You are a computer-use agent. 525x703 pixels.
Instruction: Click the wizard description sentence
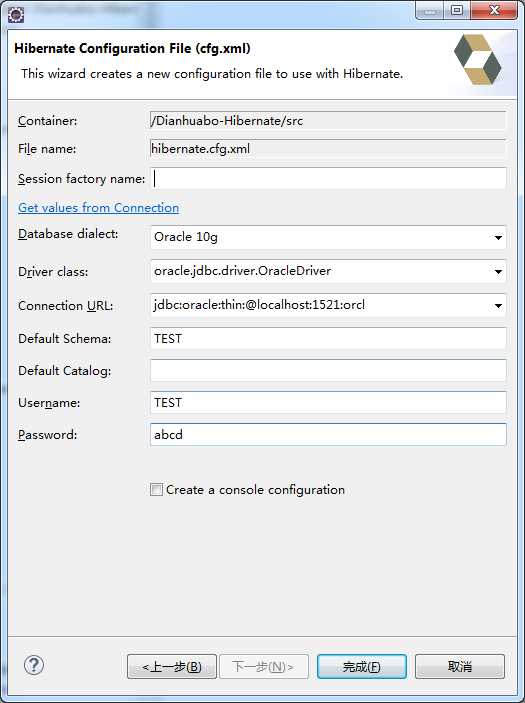point(212,74)
